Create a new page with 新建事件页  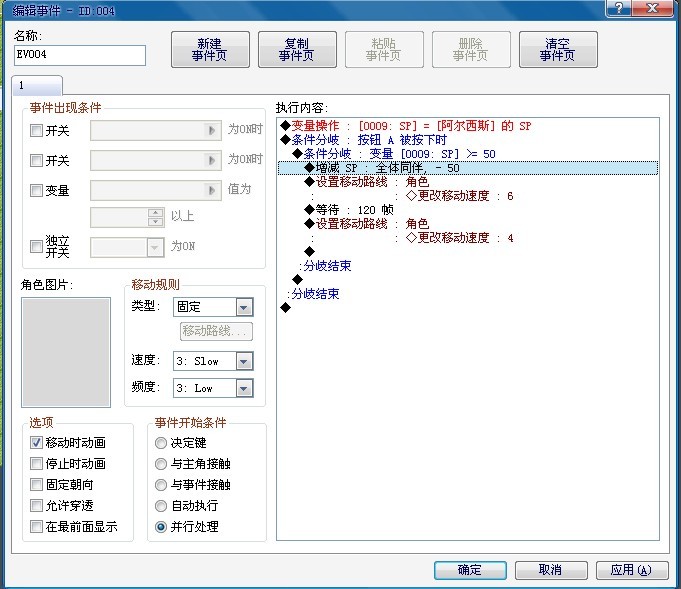coord(210,50)
